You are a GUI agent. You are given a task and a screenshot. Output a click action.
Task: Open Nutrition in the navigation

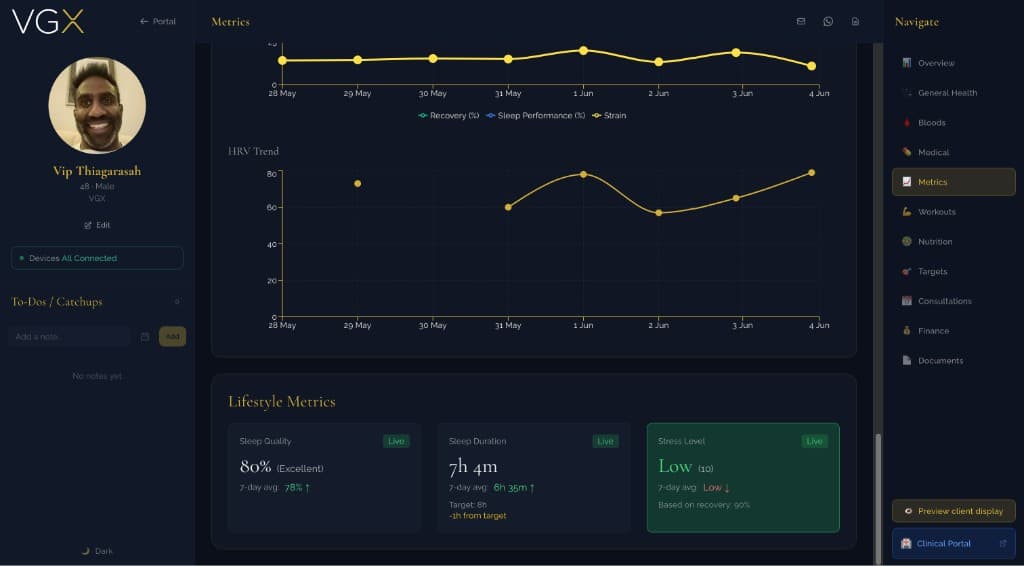(953, 242)
